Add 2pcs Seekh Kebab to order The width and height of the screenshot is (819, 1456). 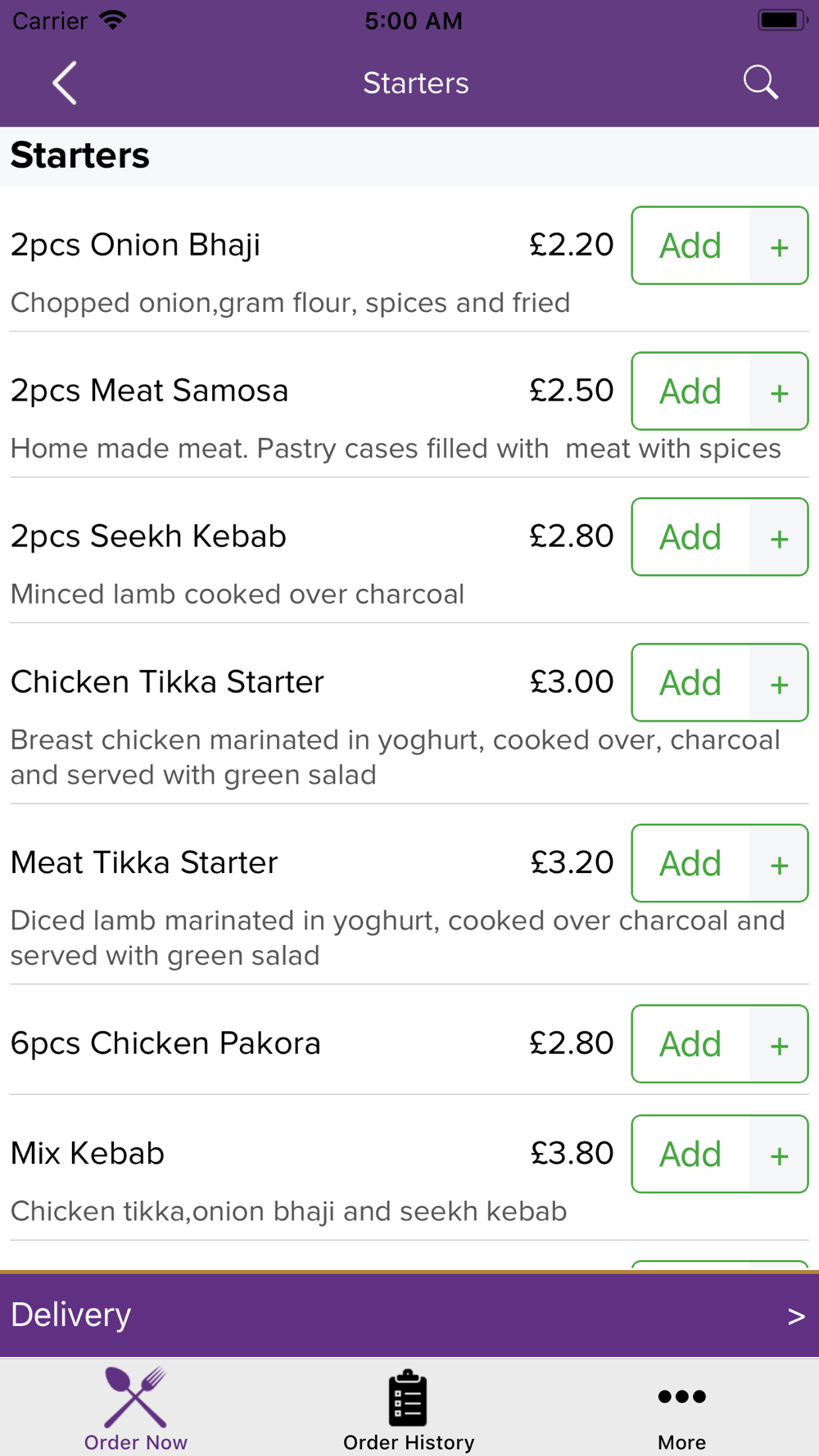tap(690, 537)
